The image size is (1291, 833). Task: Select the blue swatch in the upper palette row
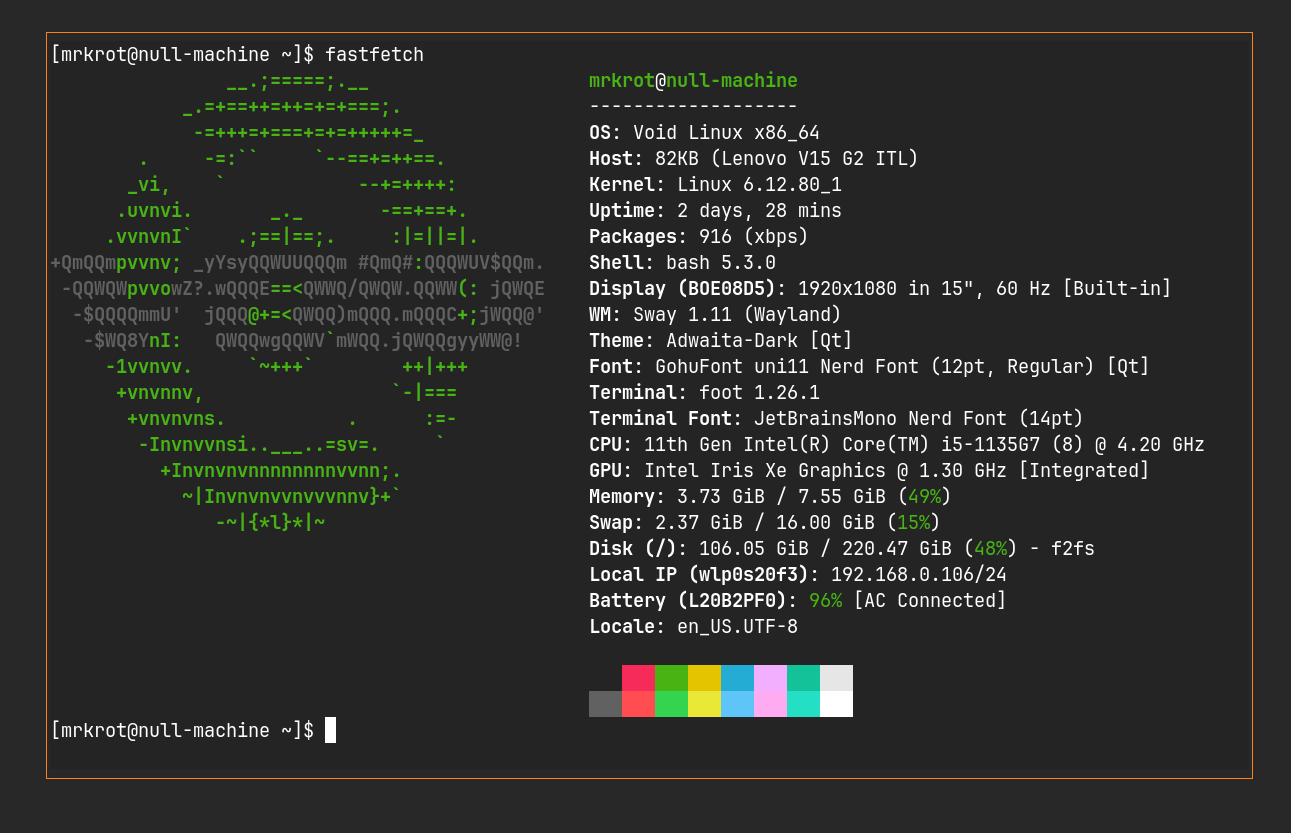point(737,678)
